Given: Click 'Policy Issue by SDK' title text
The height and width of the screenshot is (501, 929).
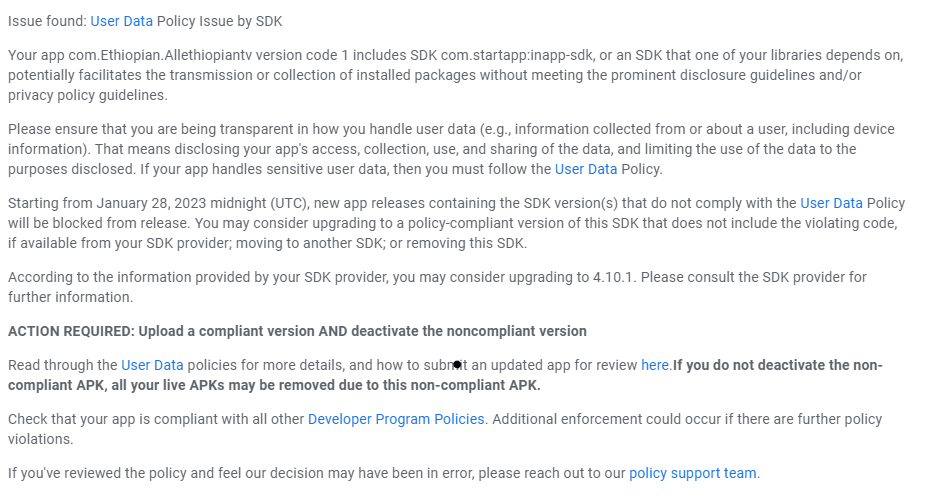Looking at the screenshot, I should pyautogui.click(x=219, y=21).
